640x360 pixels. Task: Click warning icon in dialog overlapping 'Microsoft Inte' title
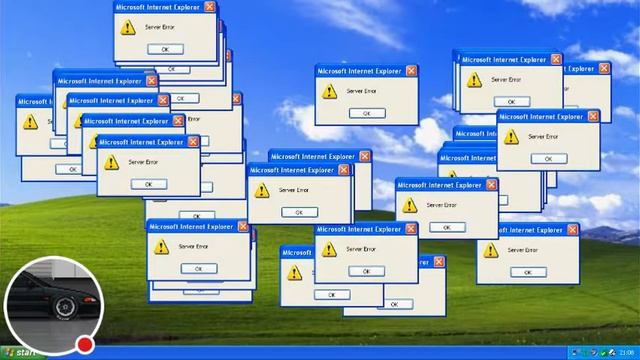pos(511,138)
